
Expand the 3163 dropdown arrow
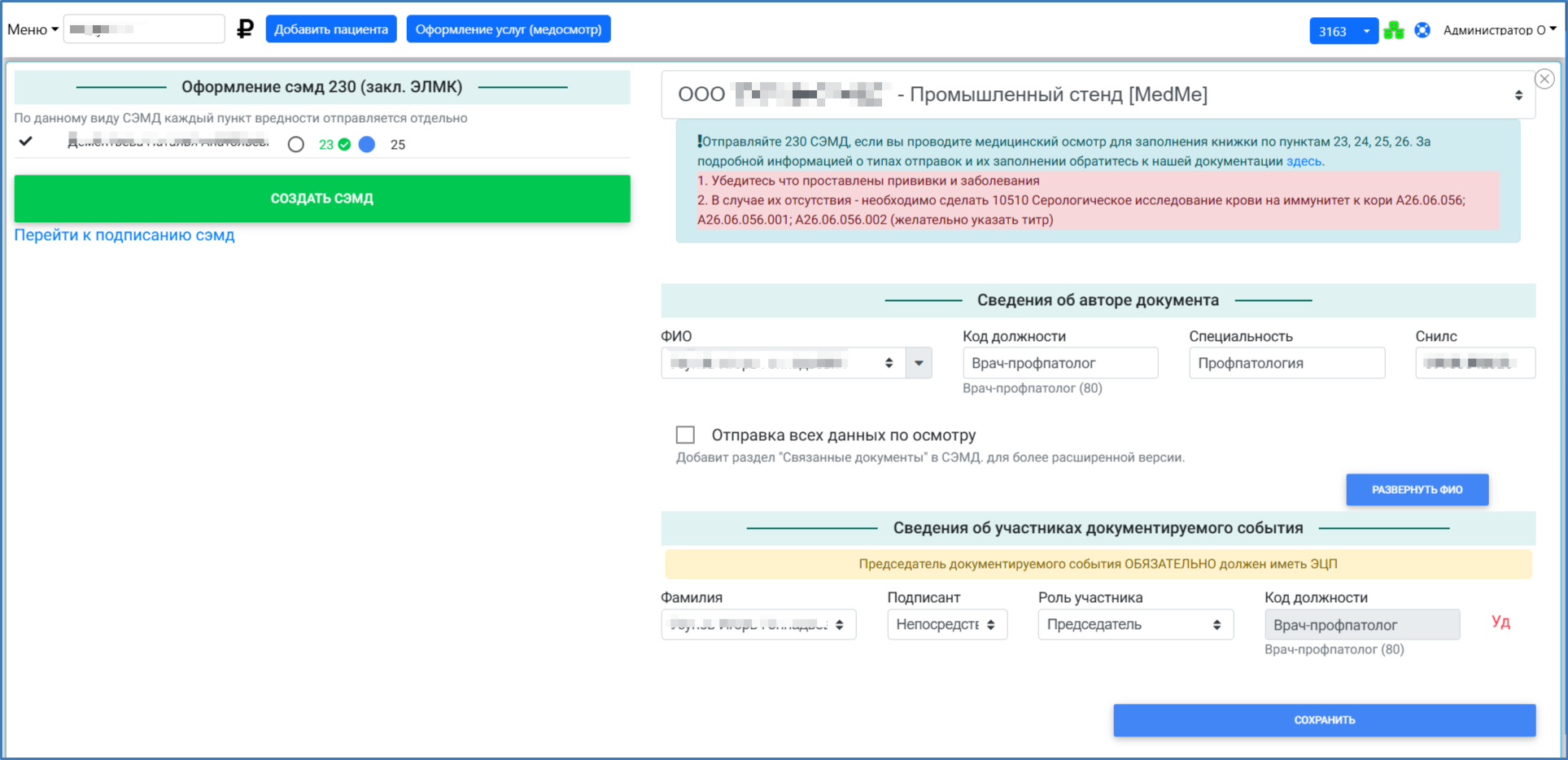coord(1367,31)
